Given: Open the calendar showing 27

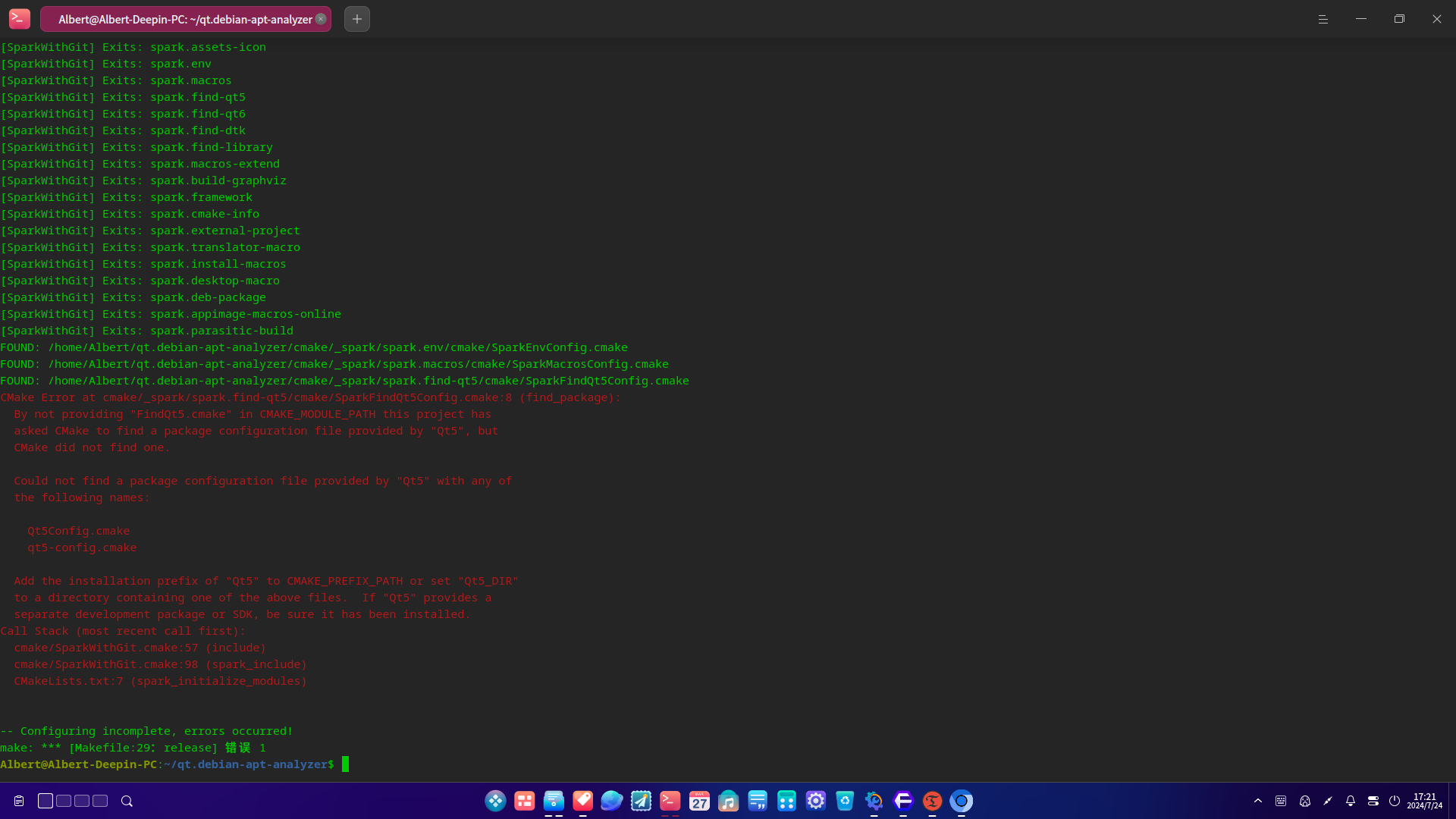Looking at the screenshot, I should 699,801.
